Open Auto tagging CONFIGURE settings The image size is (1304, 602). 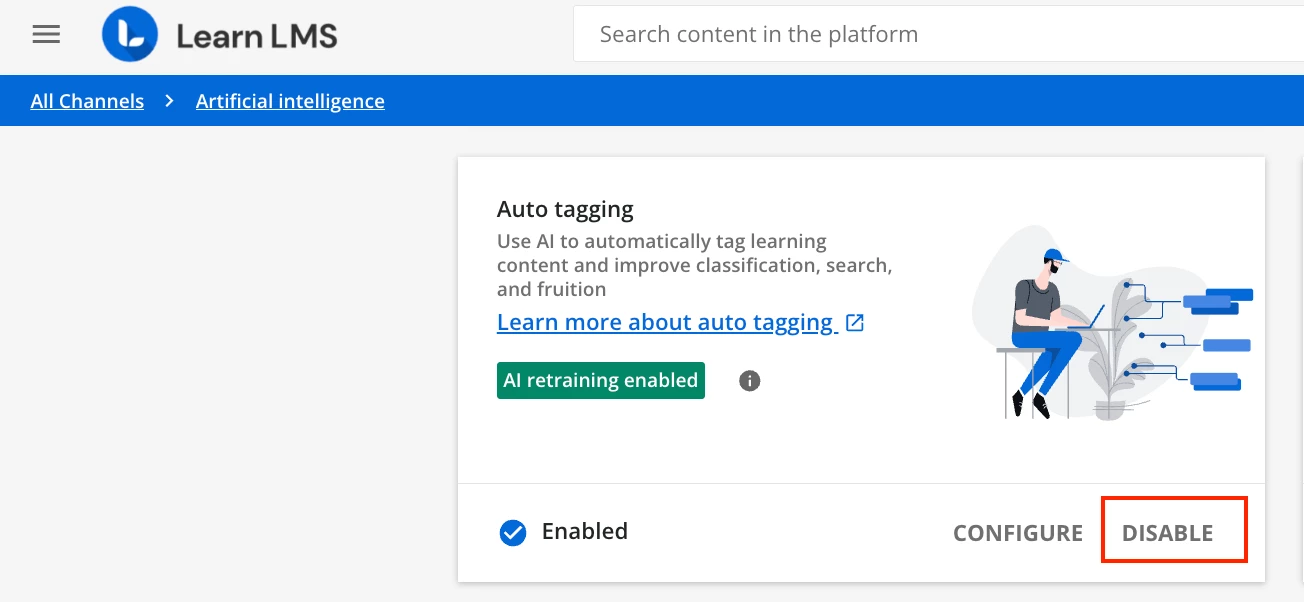pyautogui.click(x=1017, y=533)
